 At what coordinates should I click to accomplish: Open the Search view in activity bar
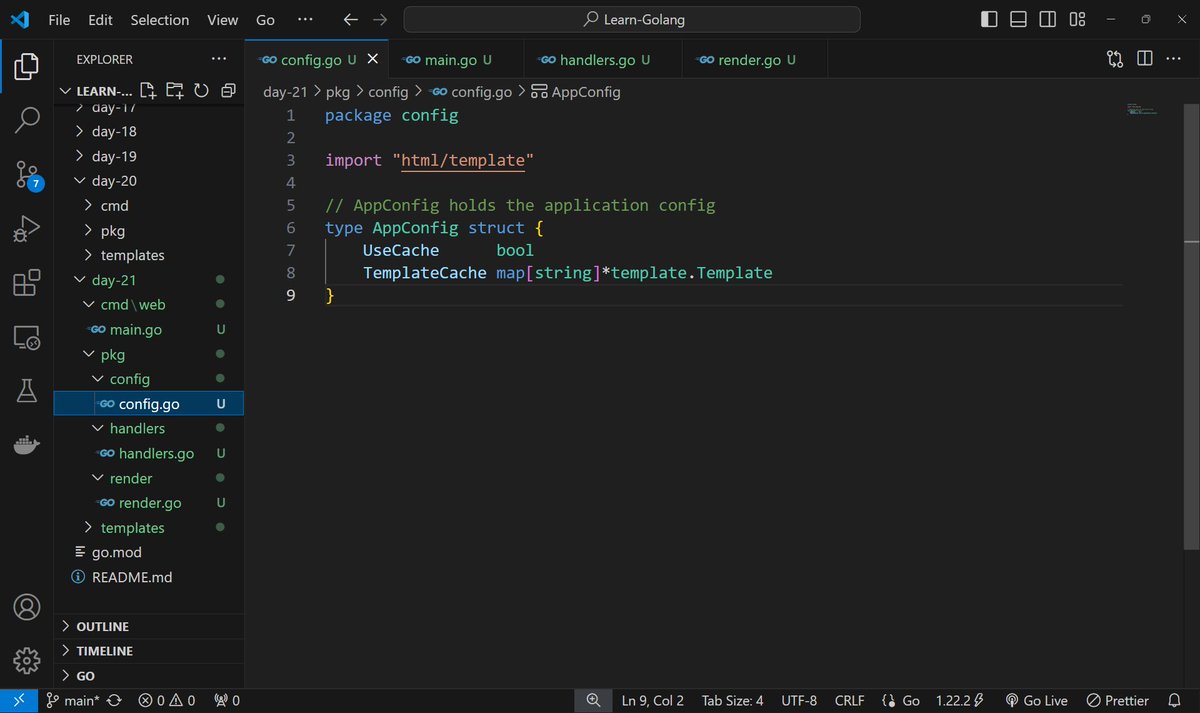[27, 121]
